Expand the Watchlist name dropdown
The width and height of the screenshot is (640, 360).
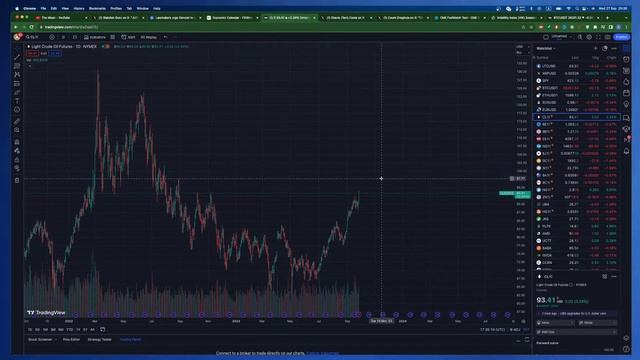coord(546,49)
